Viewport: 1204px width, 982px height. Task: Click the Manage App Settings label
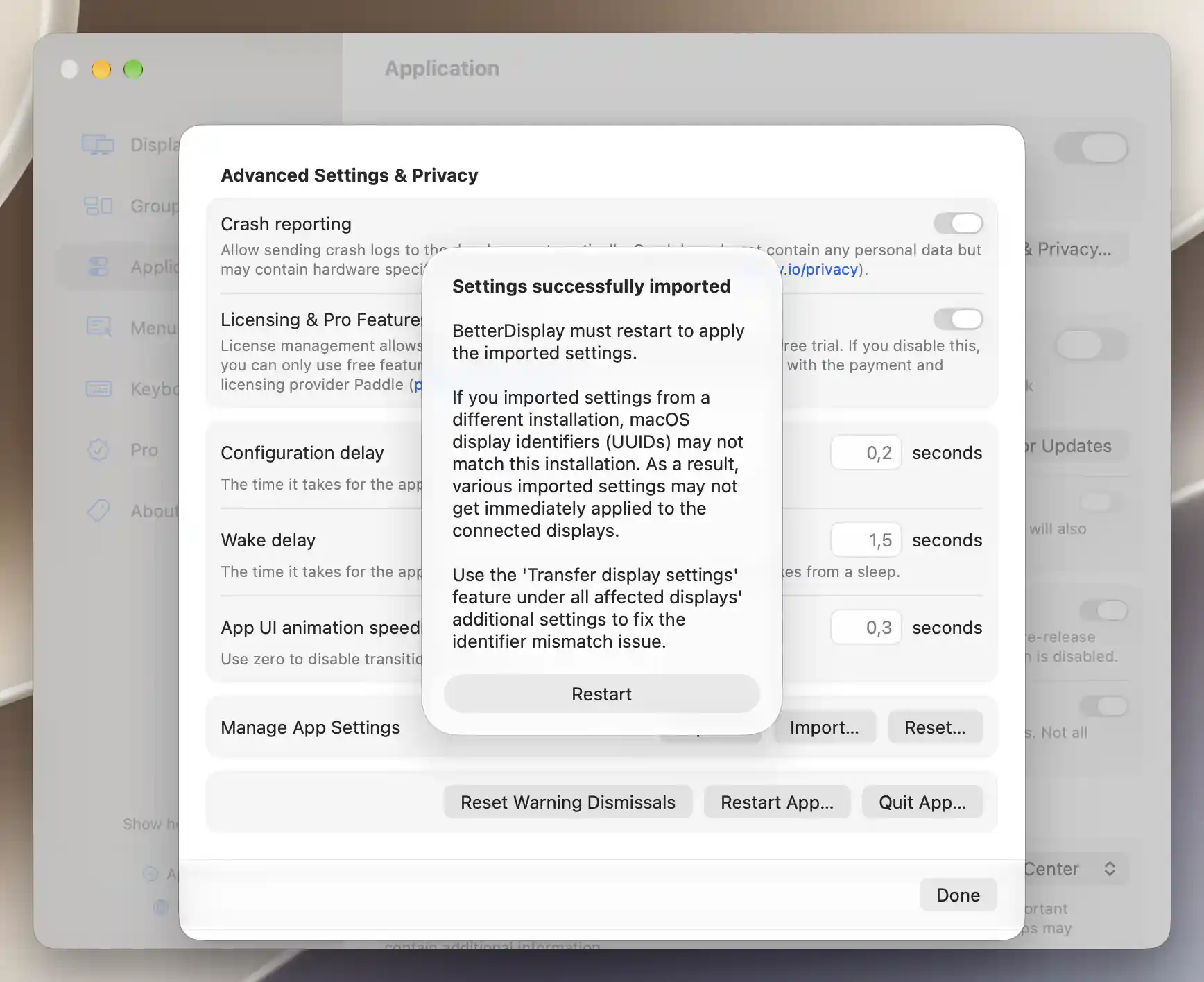(x=311, y=727)
